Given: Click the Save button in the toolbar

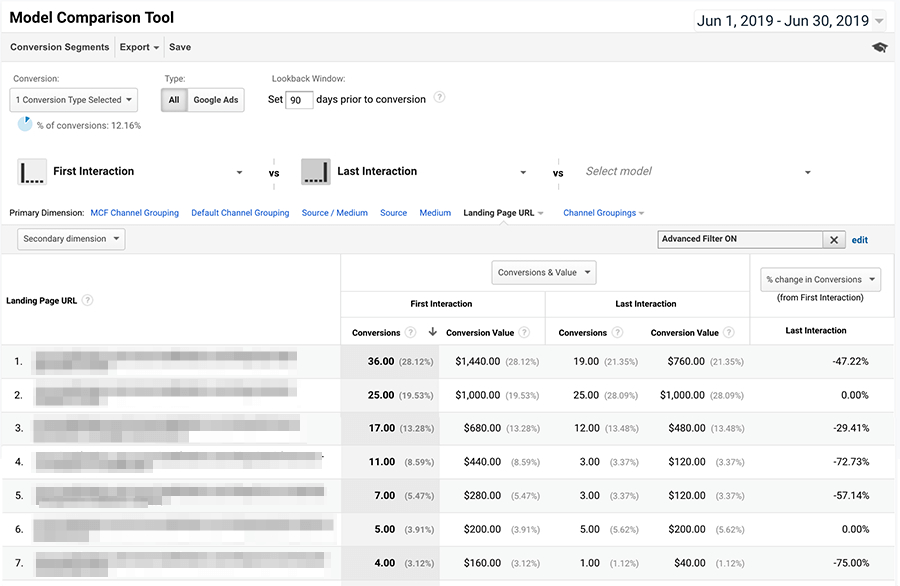Looking at the screenshot, I should click(x=179, y=46).
